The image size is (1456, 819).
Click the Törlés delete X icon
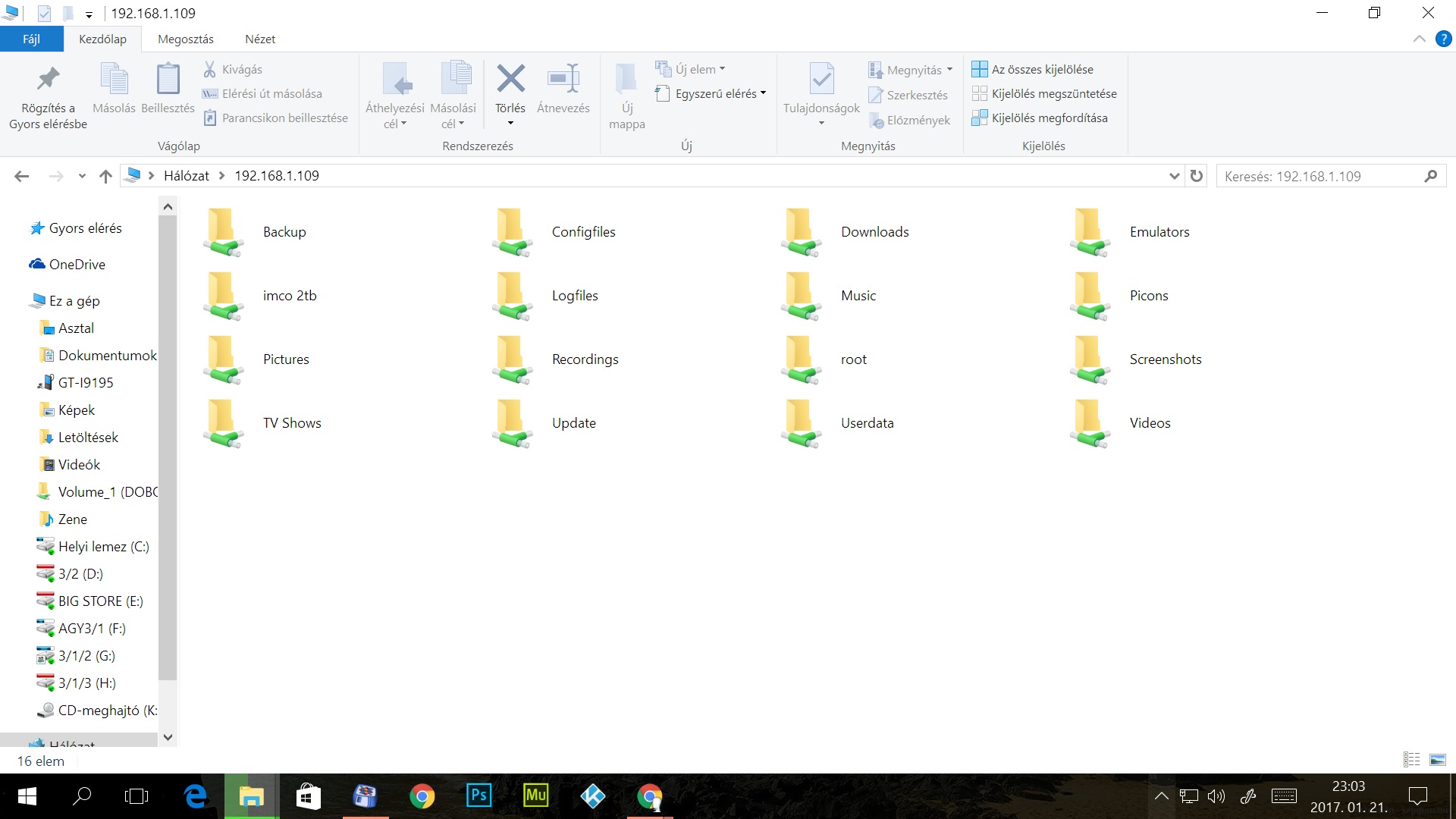[510, 78]
